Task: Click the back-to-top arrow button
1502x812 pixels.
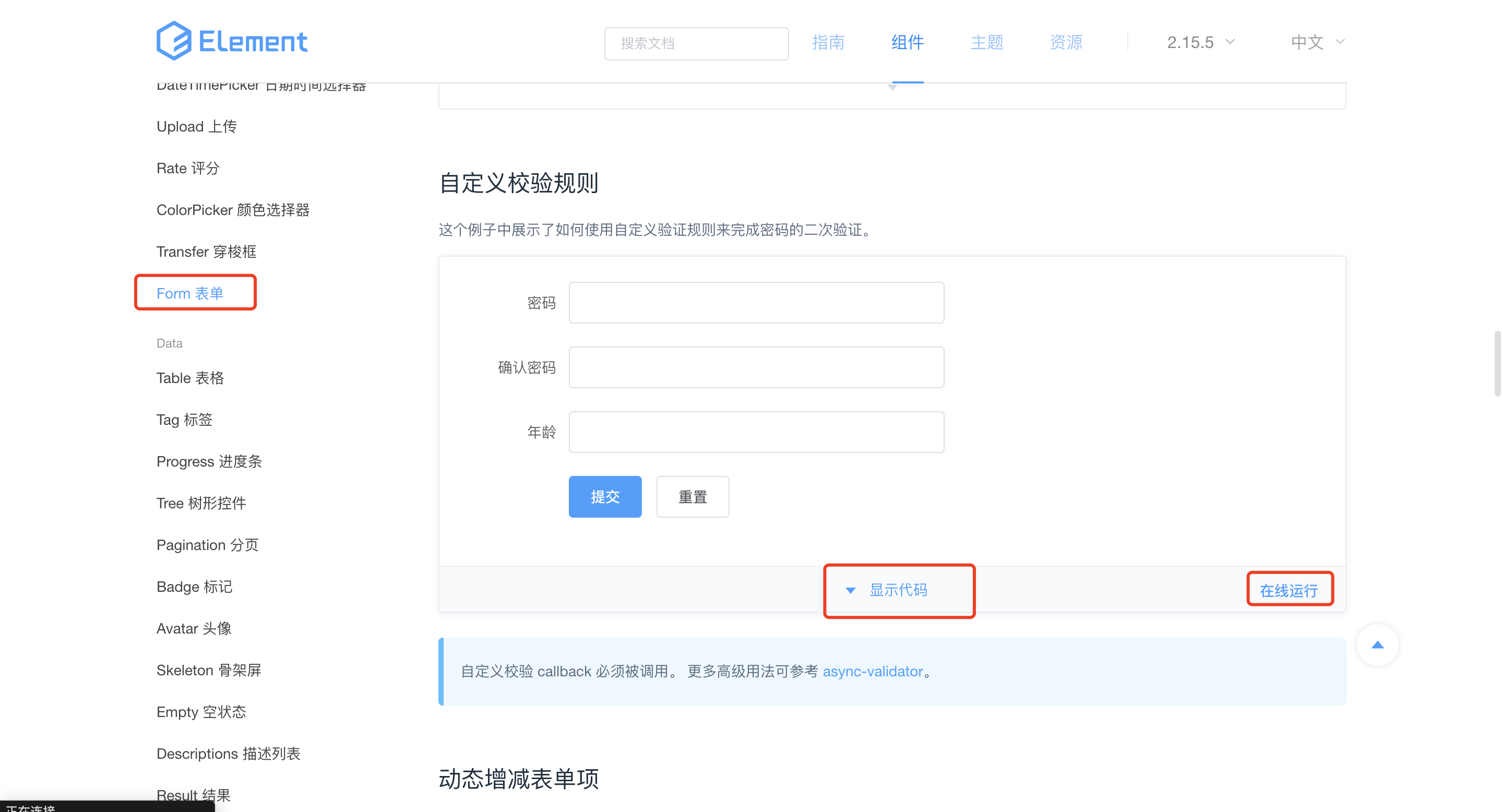Action: coord(1377,644)
